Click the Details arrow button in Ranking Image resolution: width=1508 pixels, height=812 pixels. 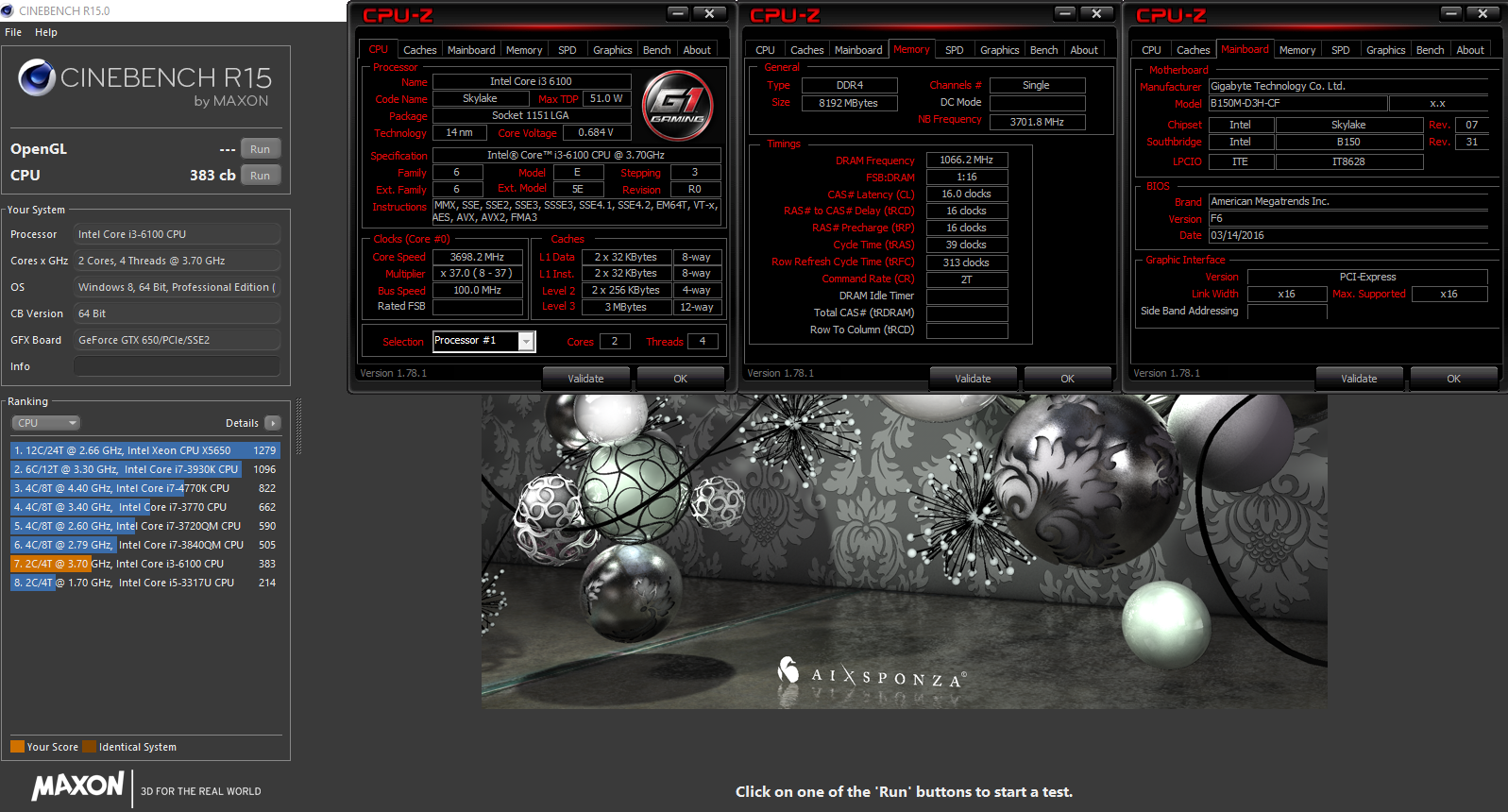point(273,423)
